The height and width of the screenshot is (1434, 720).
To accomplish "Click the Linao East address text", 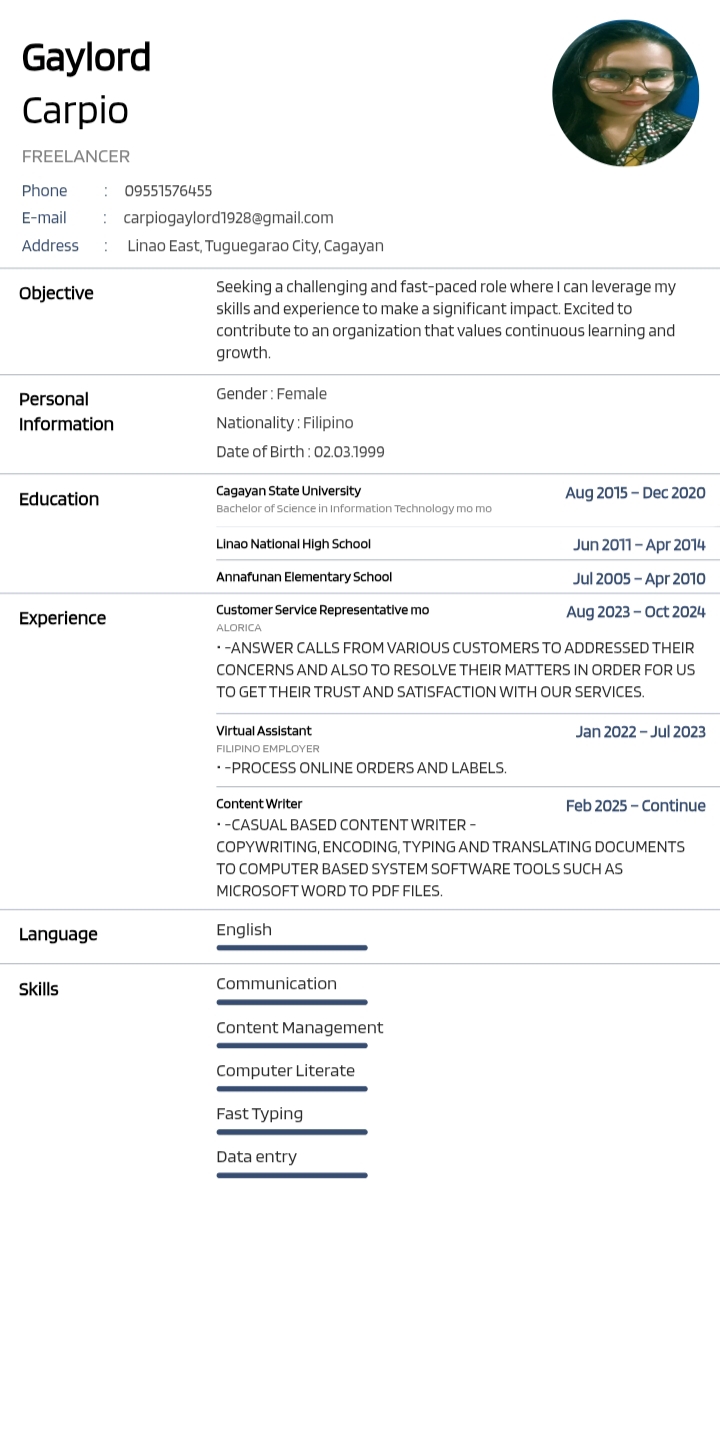I will [255, 246].
